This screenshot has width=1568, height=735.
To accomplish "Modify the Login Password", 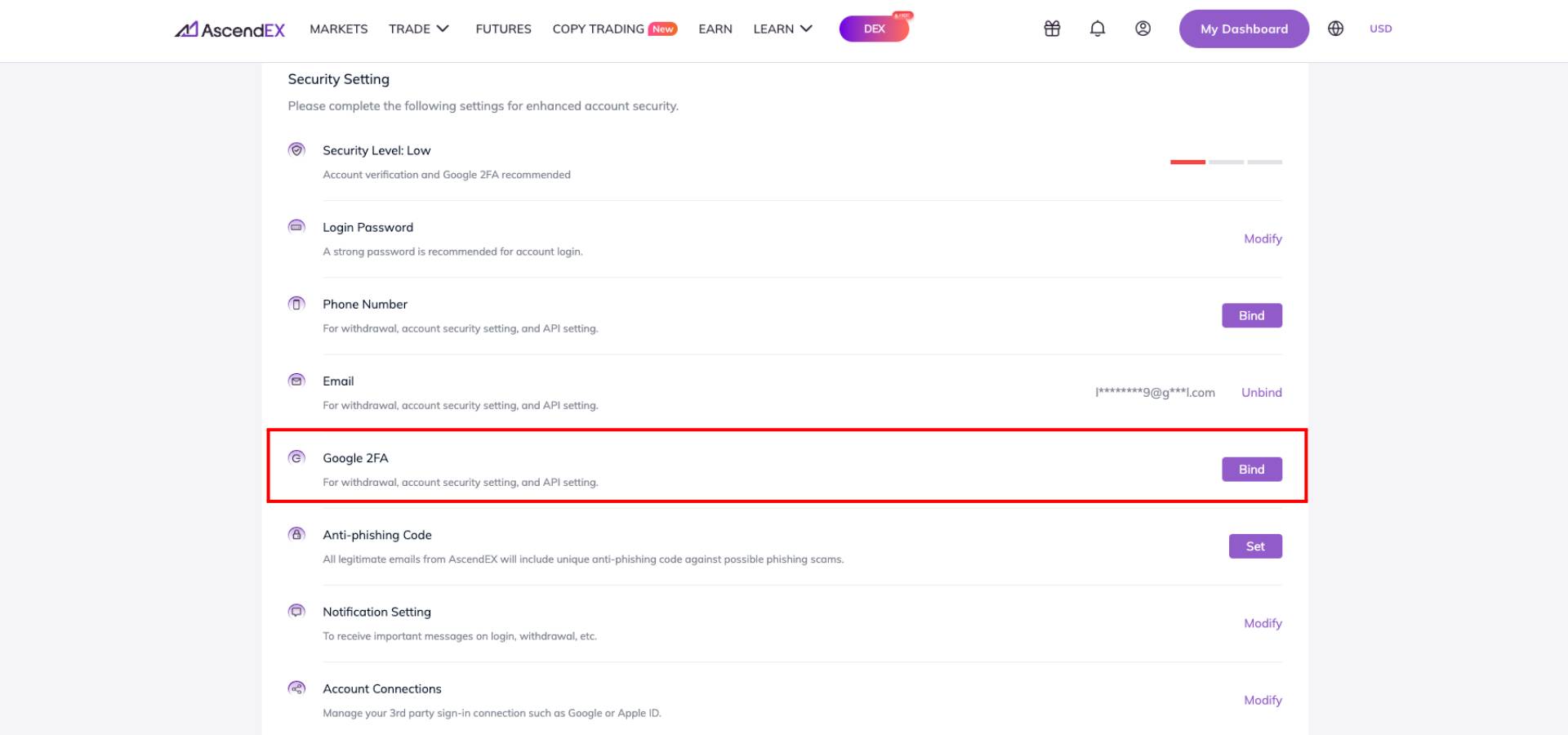I will coord(1263,238).
